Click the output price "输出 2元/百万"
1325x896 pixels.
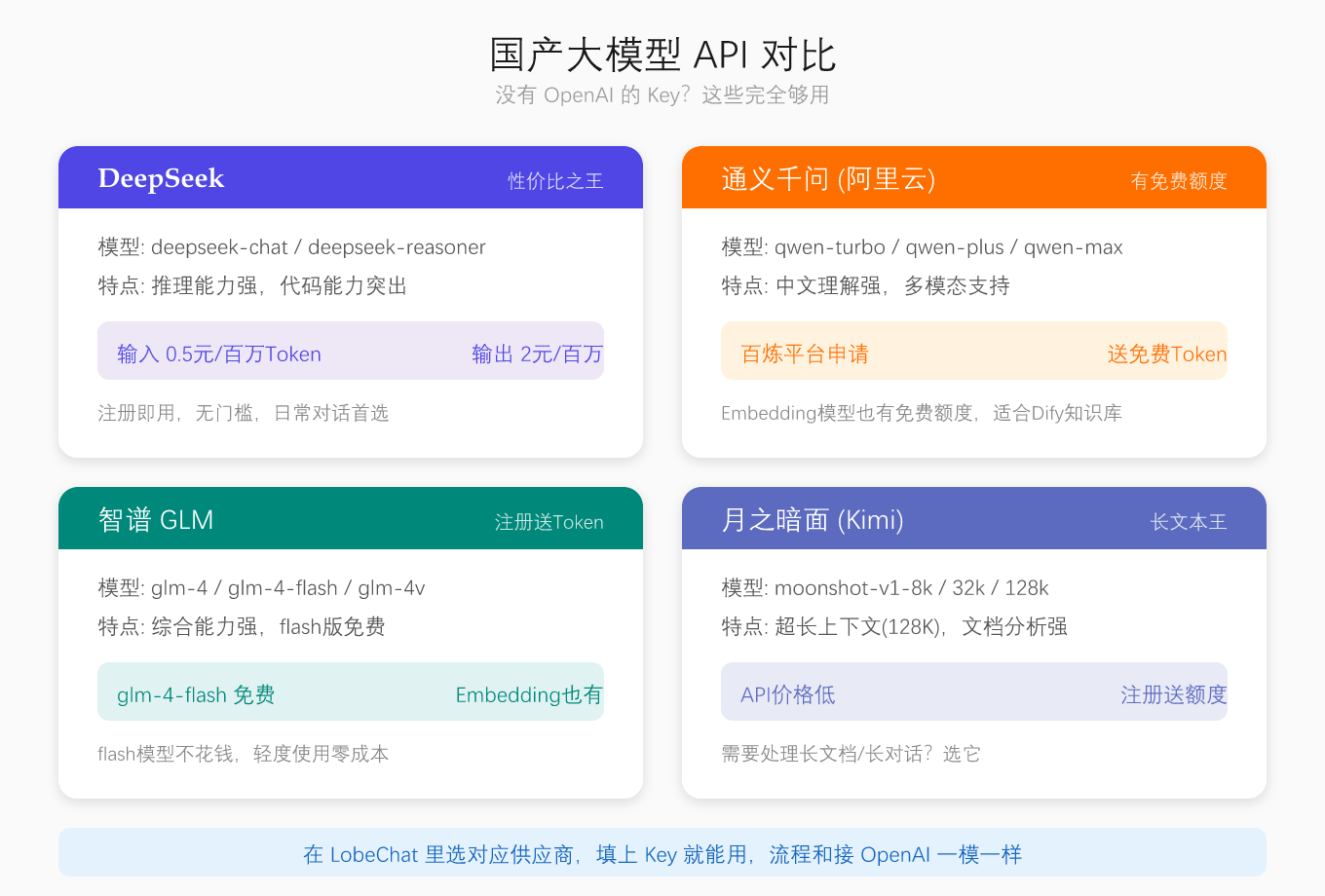pyautogui.click(x=538, y=355)
